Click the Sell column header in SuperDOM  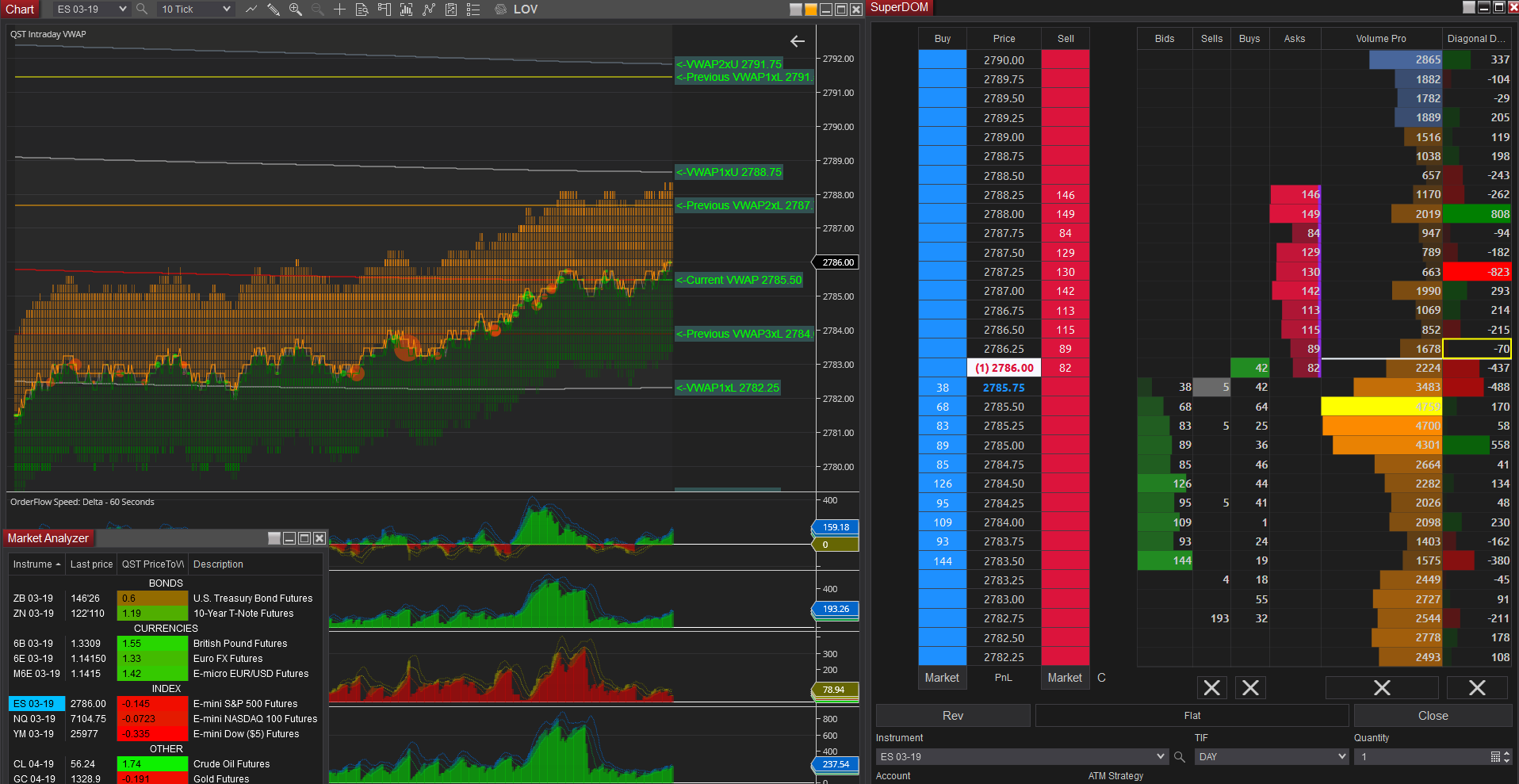click(1066, 38)
